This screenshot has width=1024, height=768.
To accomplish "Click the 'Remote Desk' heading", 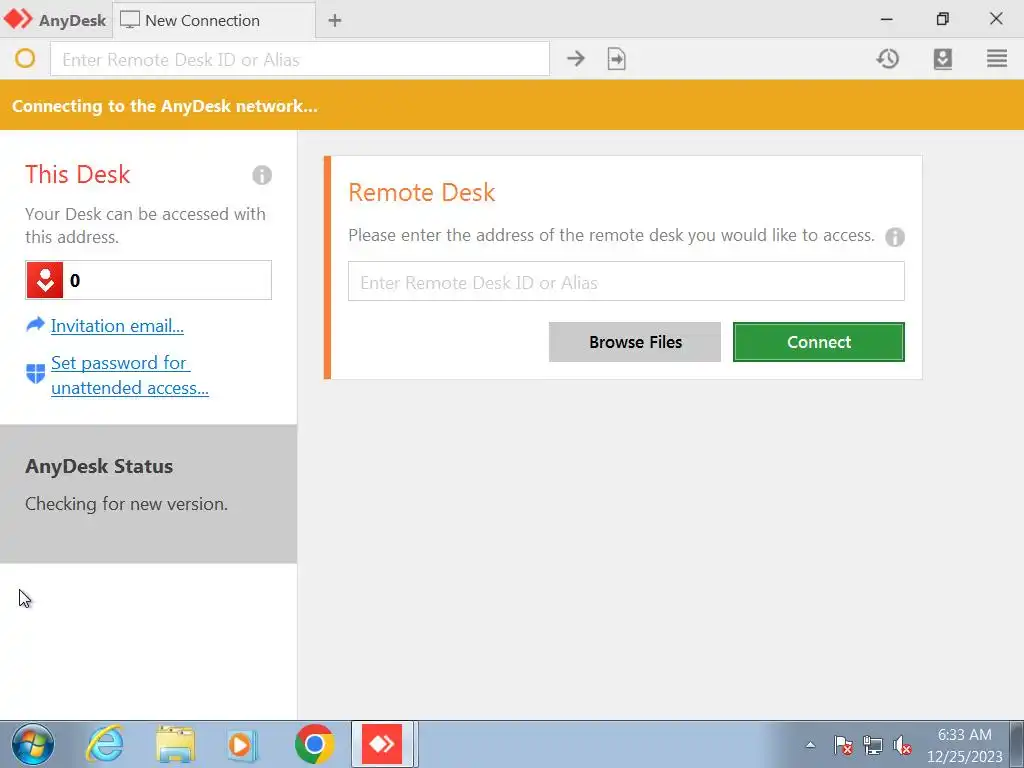I will point(422,192).
